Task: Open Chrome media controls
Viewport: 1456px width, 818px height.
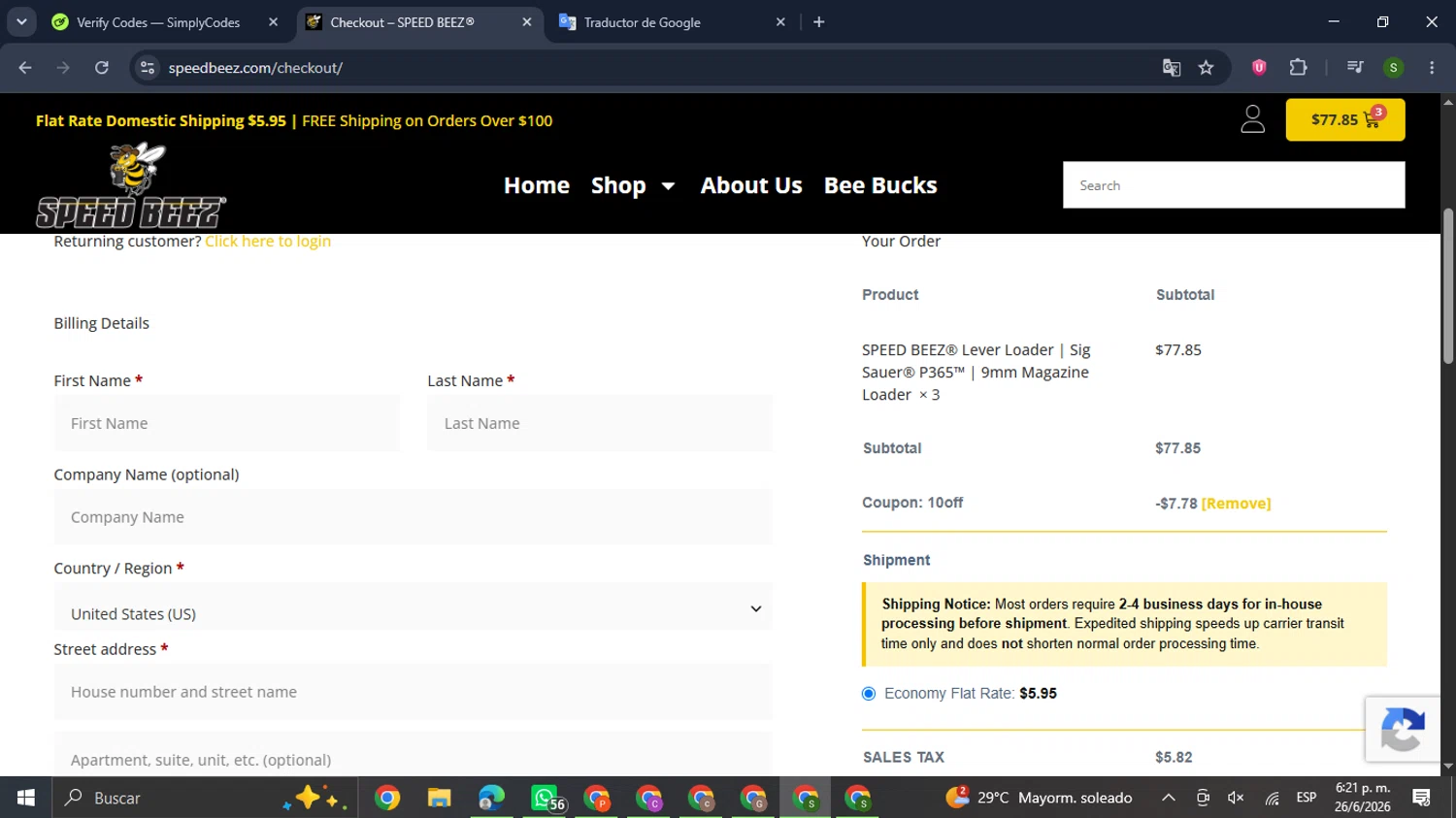Action: [x=1355, y=68]
